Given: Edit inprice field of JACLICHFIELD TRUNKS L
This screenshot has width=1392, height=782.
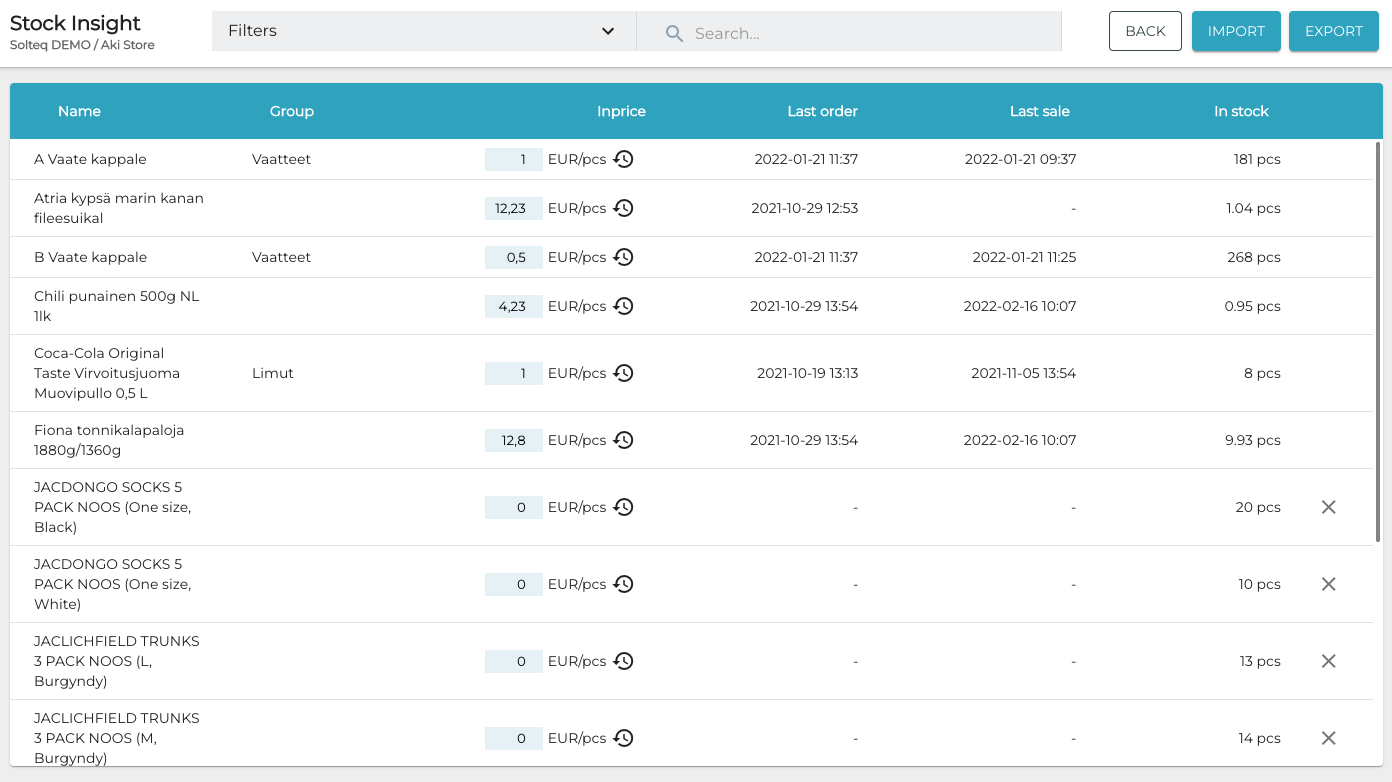Looking at the screenshot, I should tap(514, 661).
